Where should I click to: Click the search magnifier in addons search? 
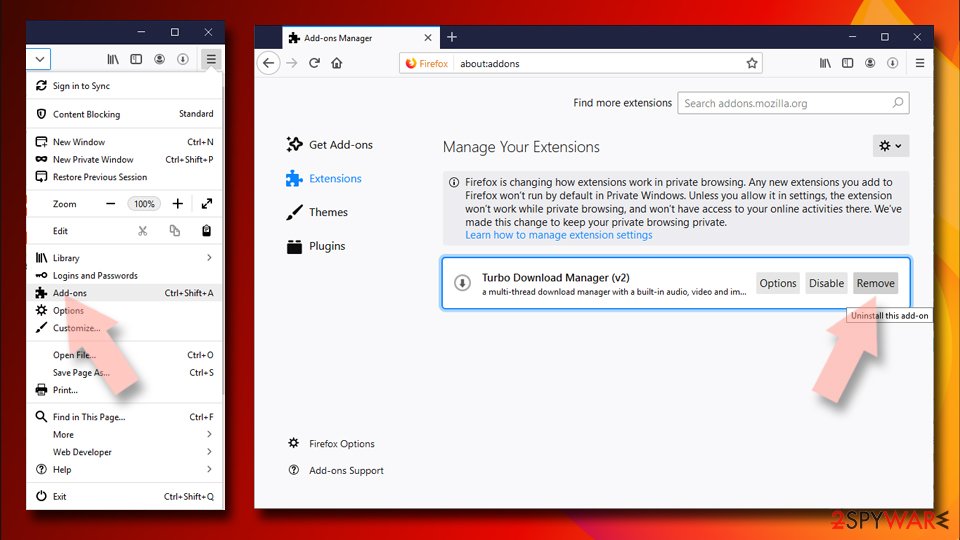coord(898,103)
